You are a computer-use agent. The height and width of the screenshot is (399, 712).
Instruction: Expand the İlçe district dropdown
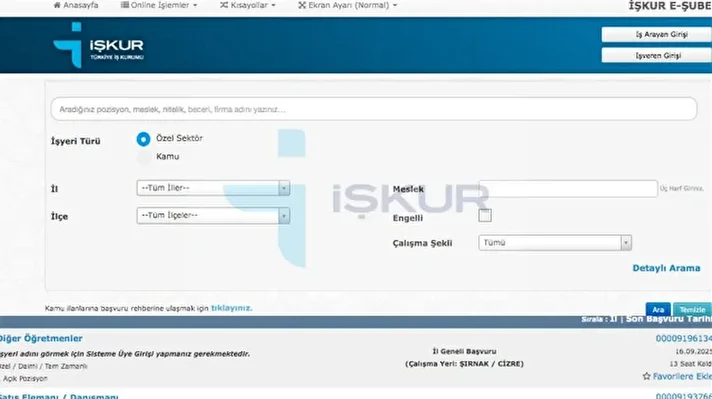pyautogui.click(x=213, y=216)
